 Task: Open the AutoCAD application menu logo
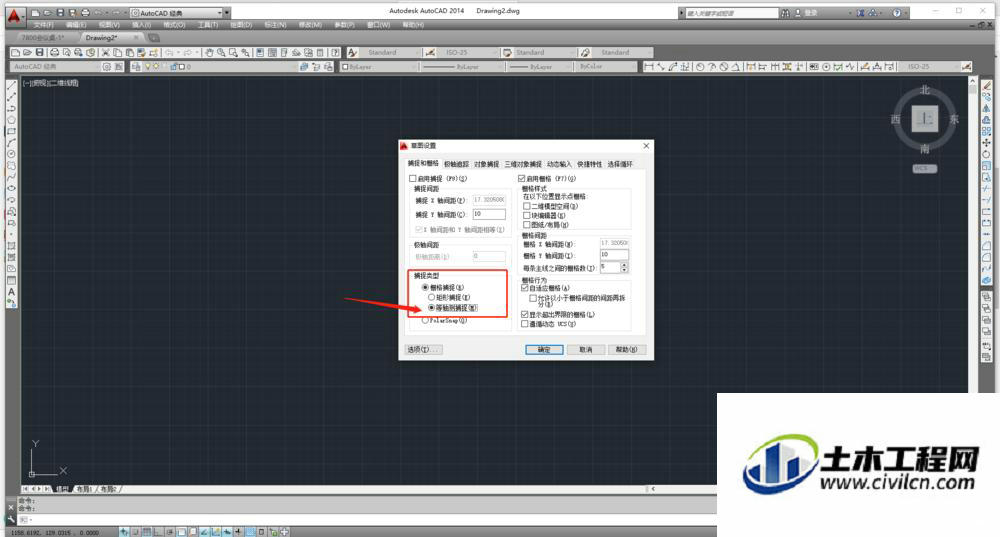[x=14, y=16]
